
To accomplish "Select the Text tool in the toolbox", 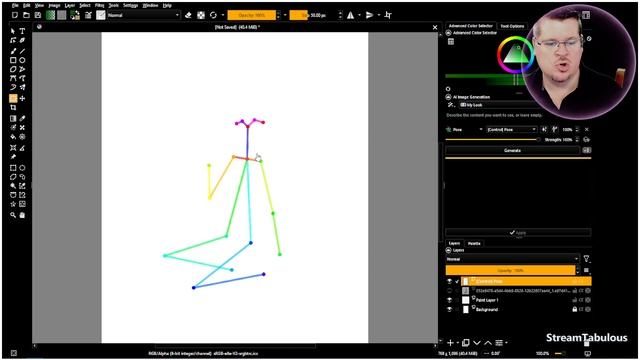I will point(22,31).
